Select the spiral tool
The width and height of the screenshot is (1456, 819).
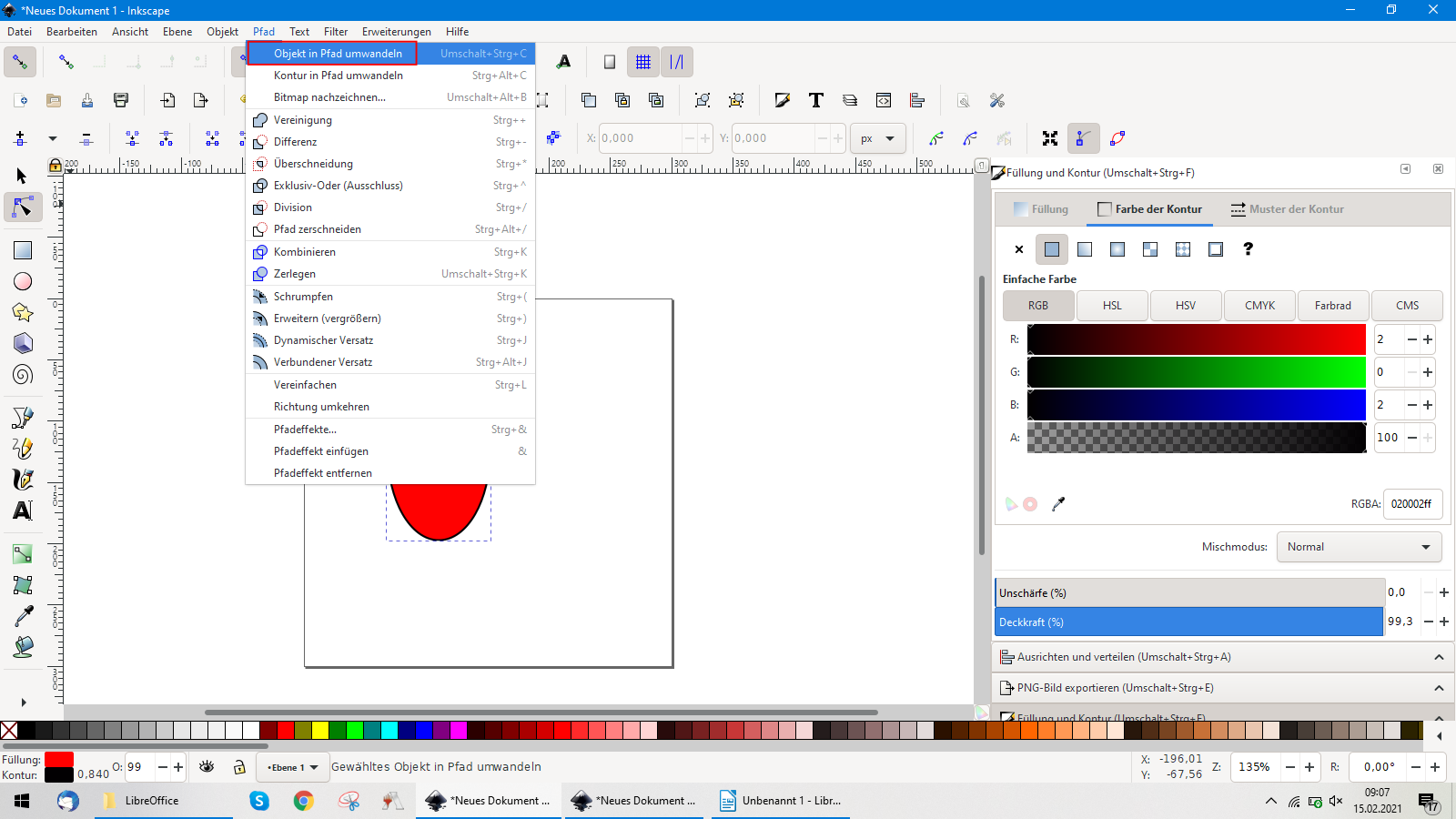point(23,374)
